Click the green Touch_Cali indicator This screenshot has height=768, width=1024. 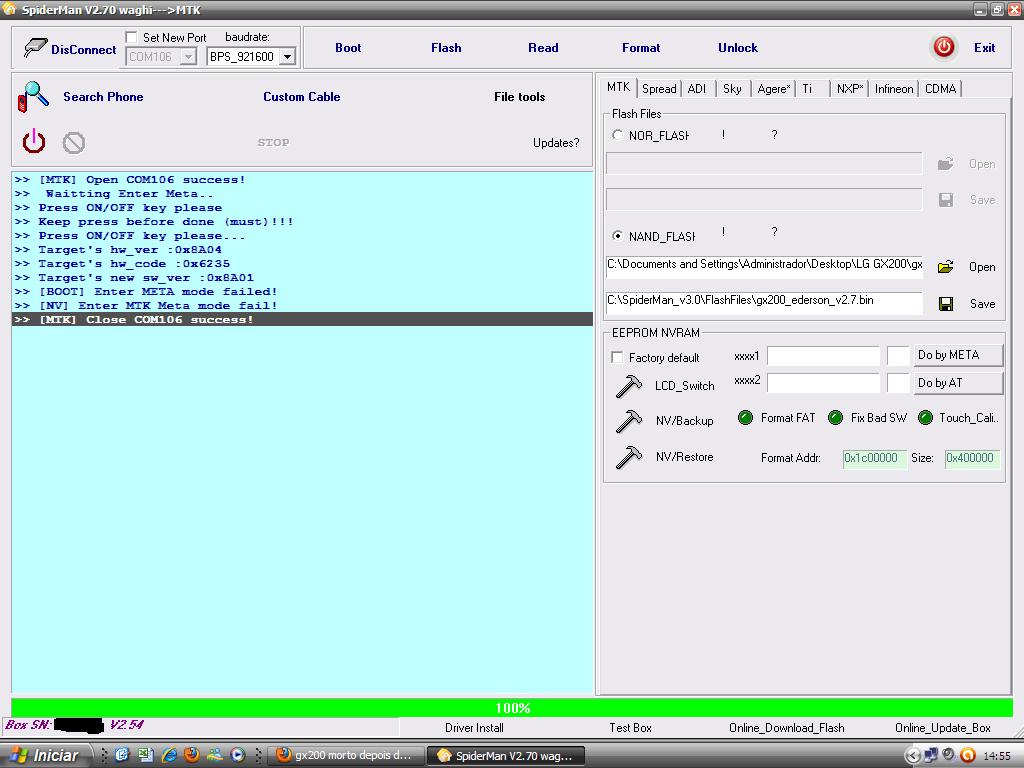coord(925,418)
